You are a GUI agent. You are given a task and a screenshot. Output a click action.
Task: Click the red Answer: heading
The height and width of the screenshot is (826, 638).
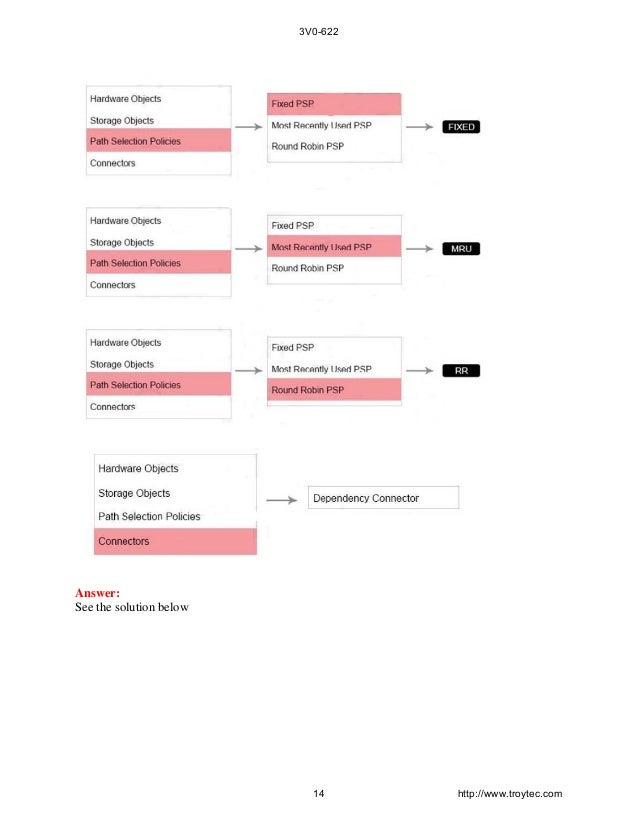[97, 593]
